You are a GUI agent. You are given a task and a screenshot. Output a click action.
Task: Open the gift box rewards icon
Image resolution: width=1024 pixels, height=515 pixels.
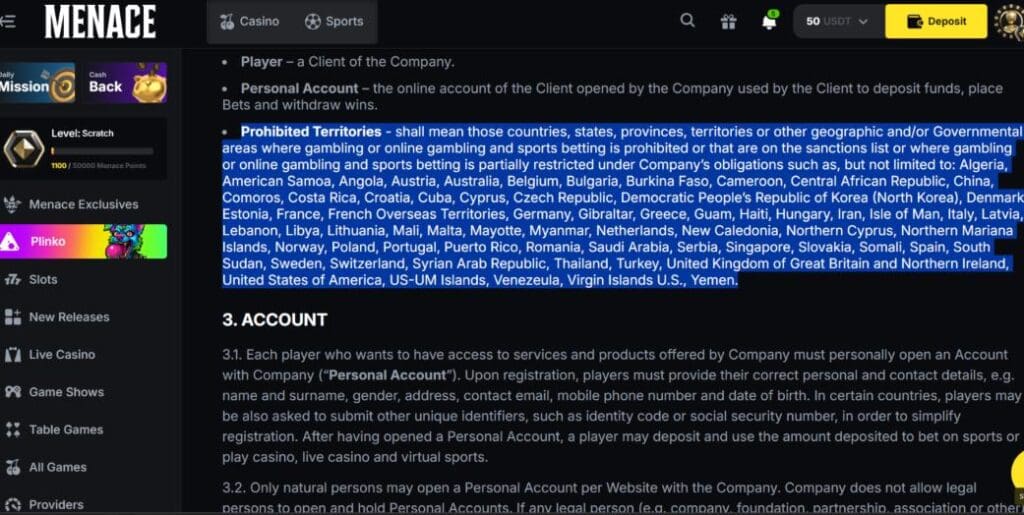(729, 21)
